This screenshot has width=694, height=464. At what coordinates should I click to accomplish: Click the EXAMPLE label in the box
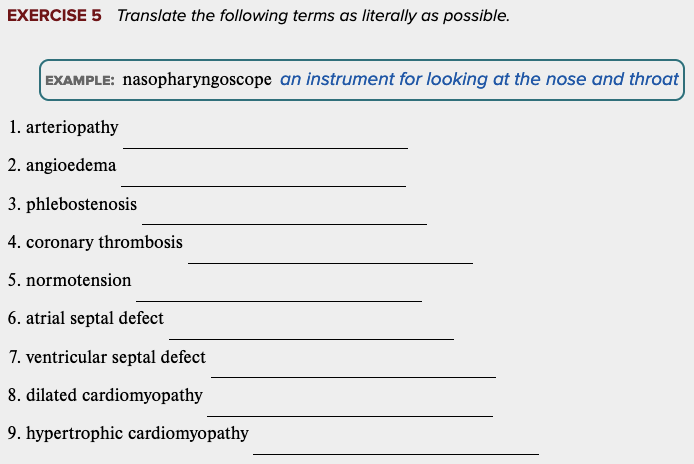click(80, 80)
